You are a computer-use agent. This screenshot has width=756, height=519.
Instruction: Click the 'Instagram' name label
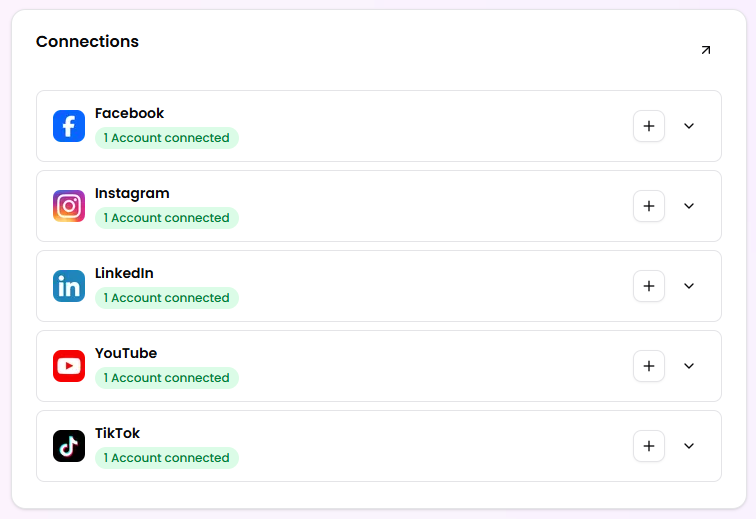tap(132, 193)
